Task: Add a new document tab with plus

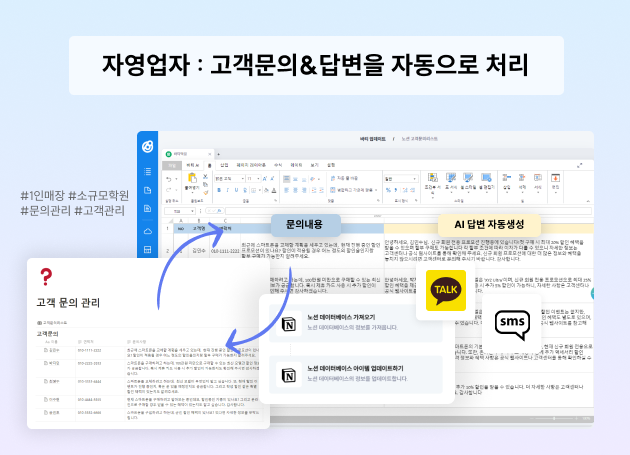Action: tap(219, 154)
